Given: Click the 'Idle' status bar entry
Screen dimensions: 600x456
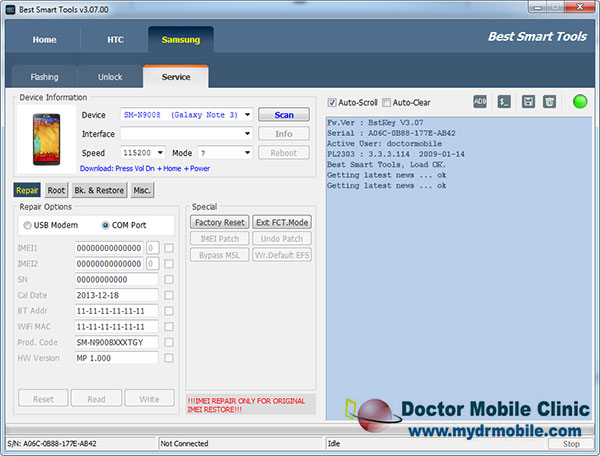Looking at the screenshot, I should [x=334, y=444].
